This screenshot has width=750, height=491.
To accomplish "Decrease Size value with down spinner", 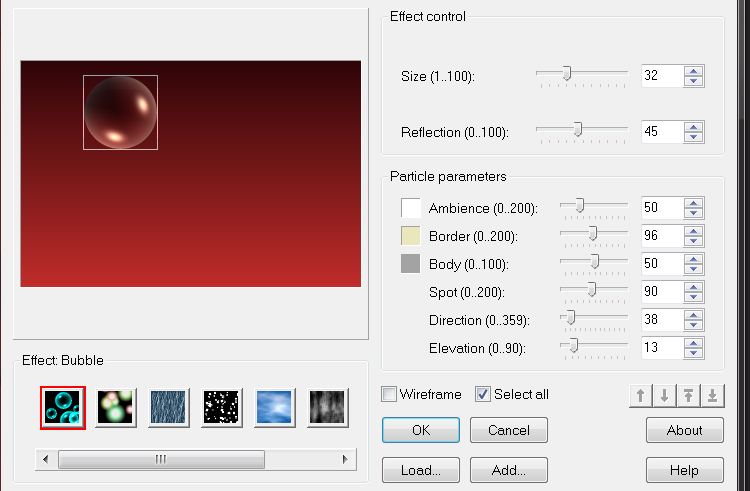I will [x=694, y=81].
